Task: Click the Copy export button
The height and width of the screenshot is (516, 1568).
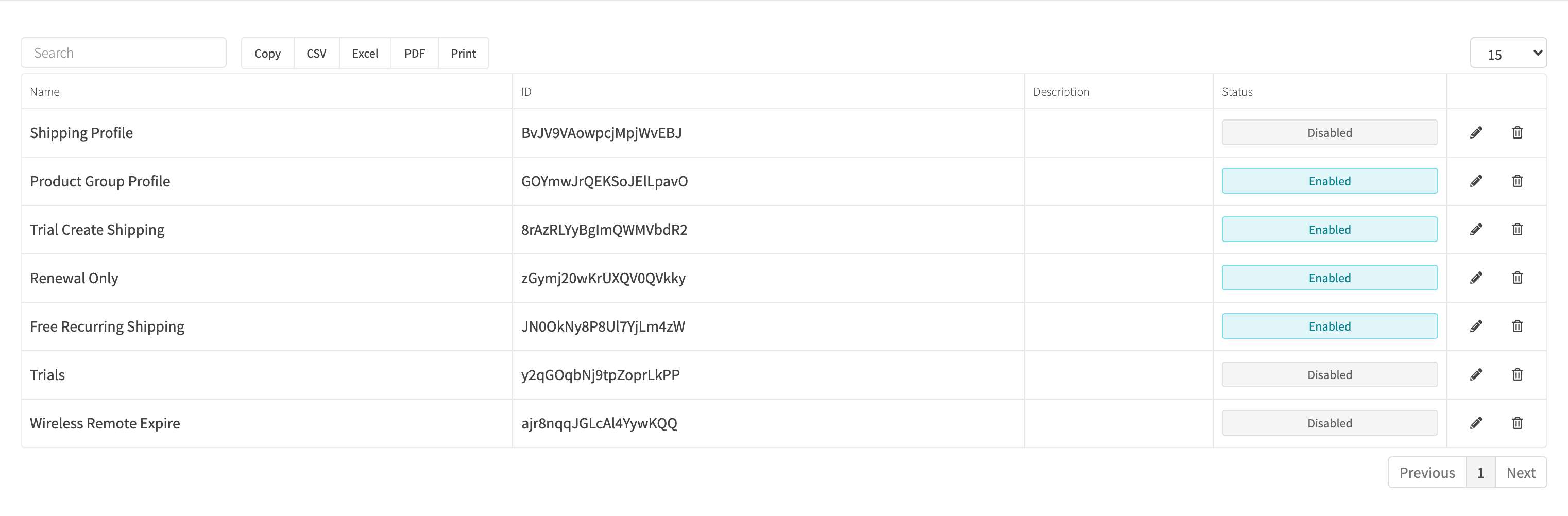Action: click(268, 54)
